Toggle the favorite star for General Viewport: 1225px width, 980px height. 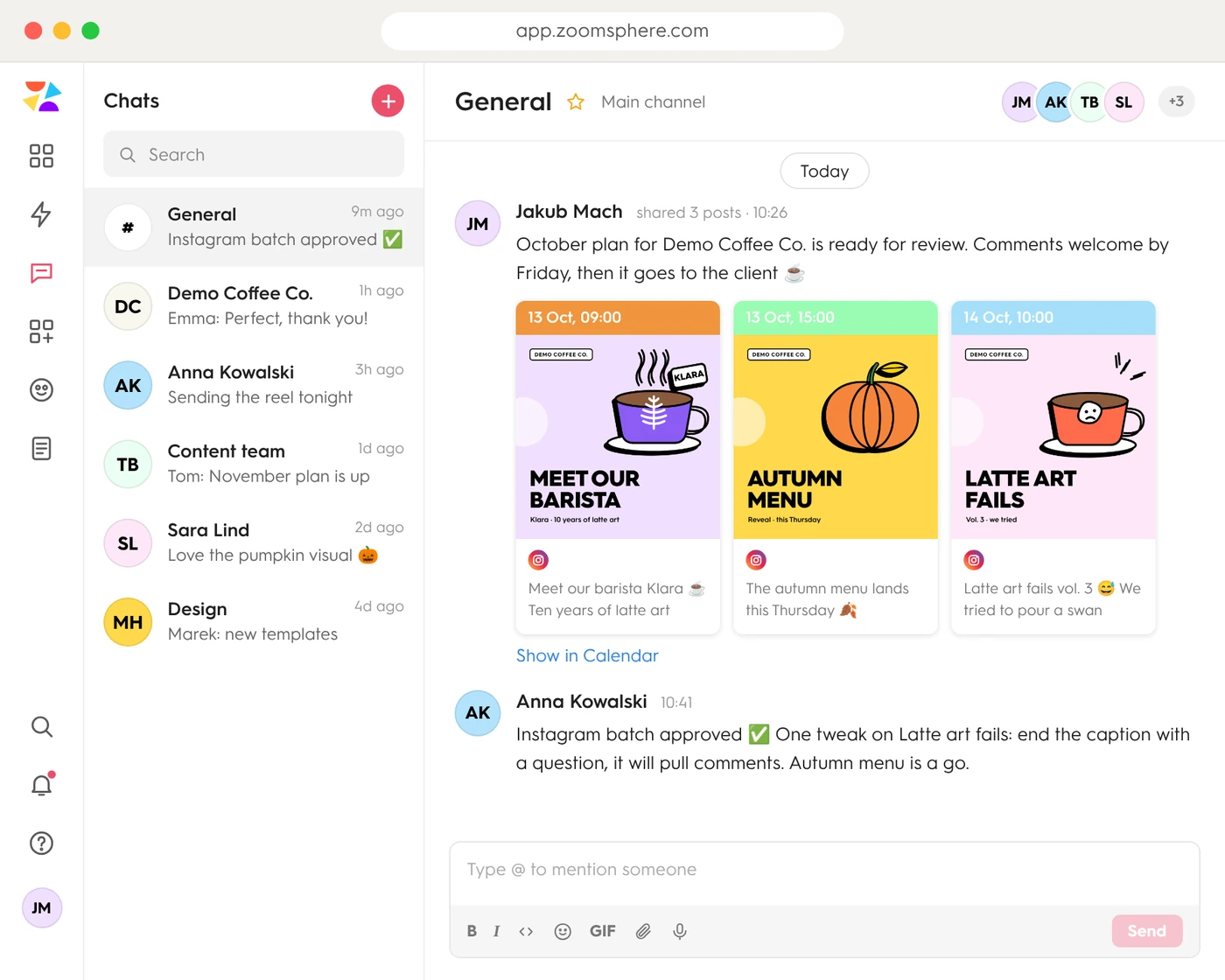[x=576, y=102]
